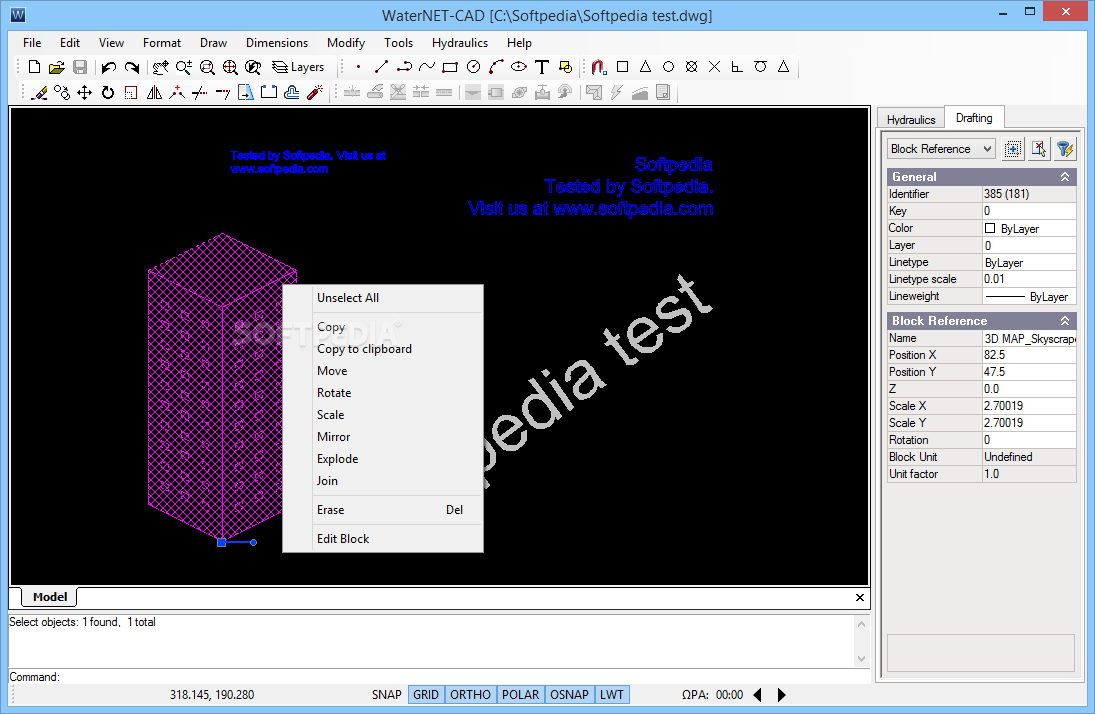
Task: Close the command window with X
Action: coord(860,597)
